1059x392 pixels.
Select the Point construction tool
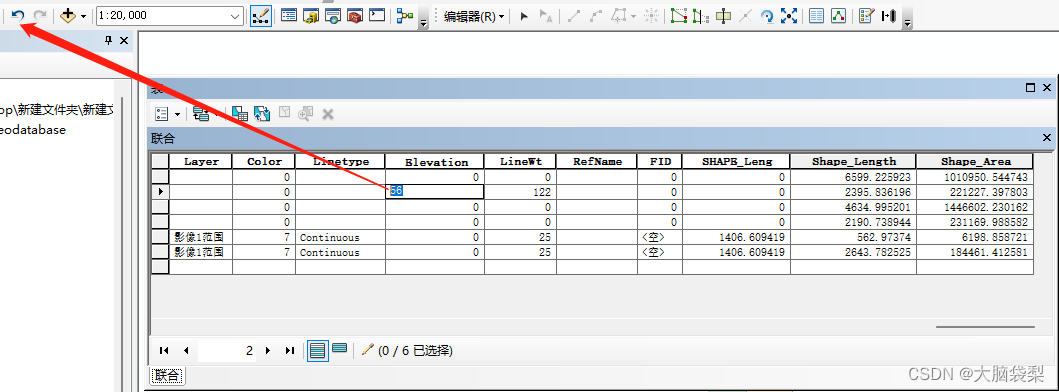652,16
